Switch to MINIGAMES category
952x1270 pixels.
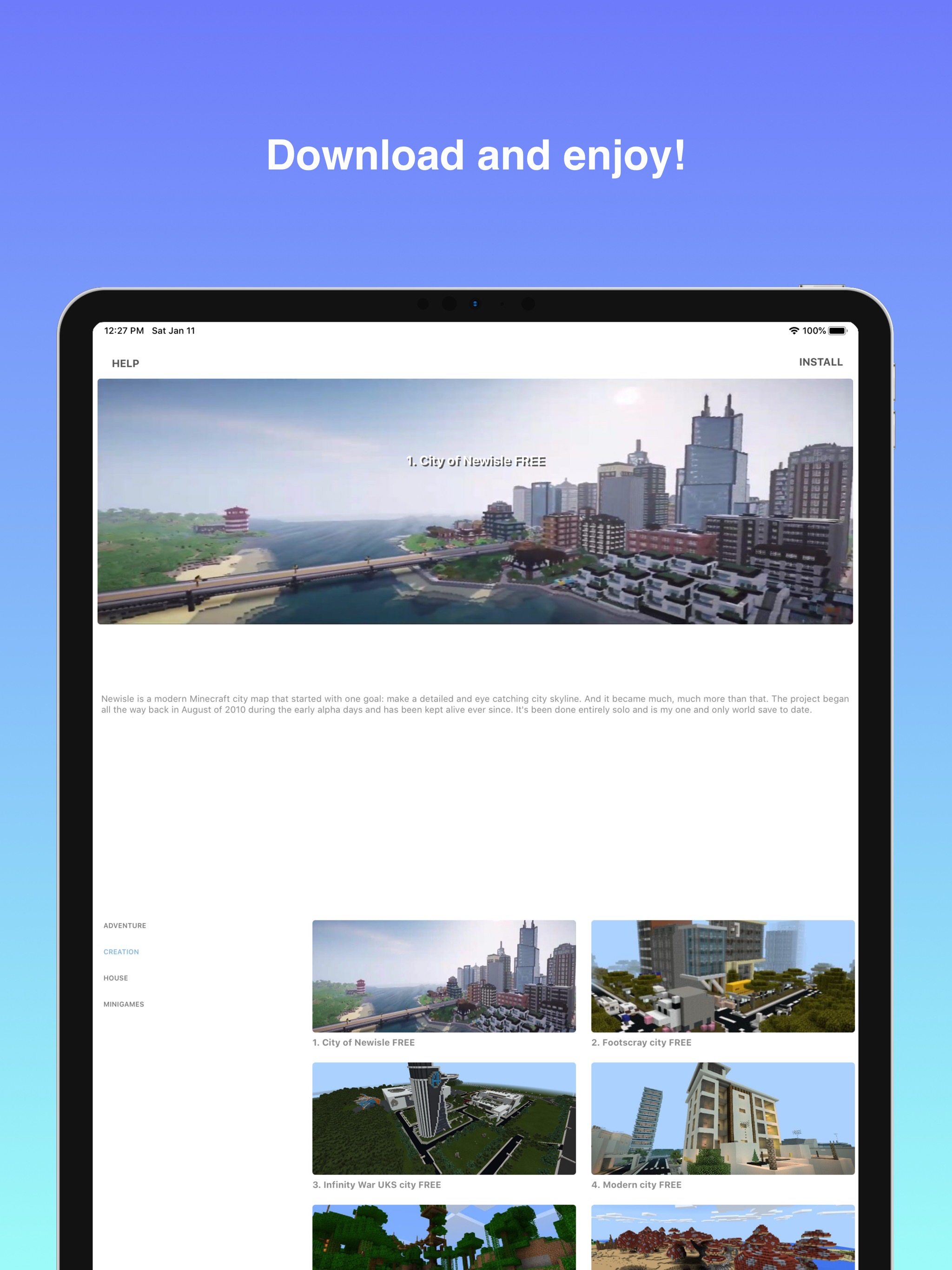click(124, 1004)
